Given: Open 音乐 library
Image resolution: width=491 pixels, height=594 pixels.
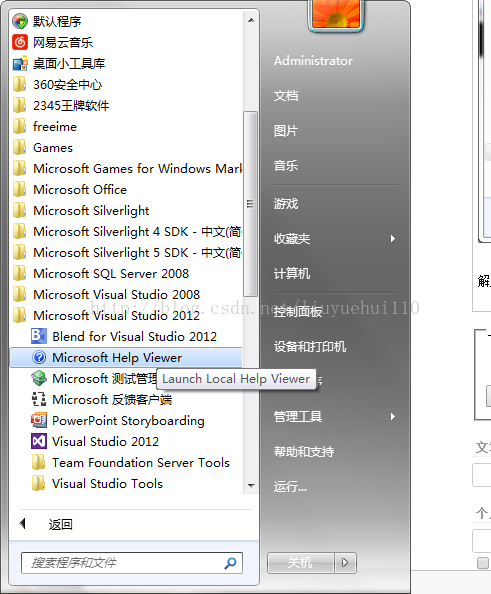Looking at the screenshot, I should point(286,166).
